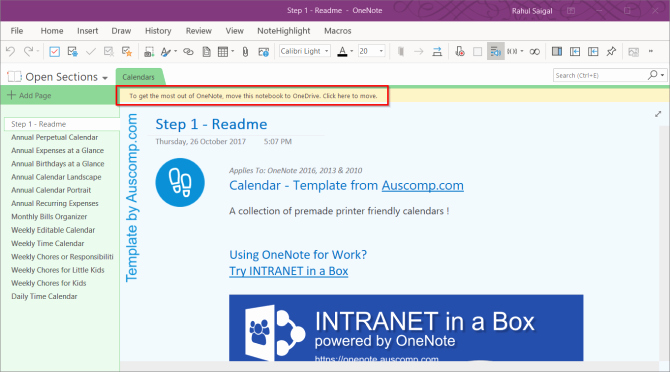Screen dimensions: 670x372
Task: Click the parentheses ((x)) toolbar icon
Action: pos(512,52)
